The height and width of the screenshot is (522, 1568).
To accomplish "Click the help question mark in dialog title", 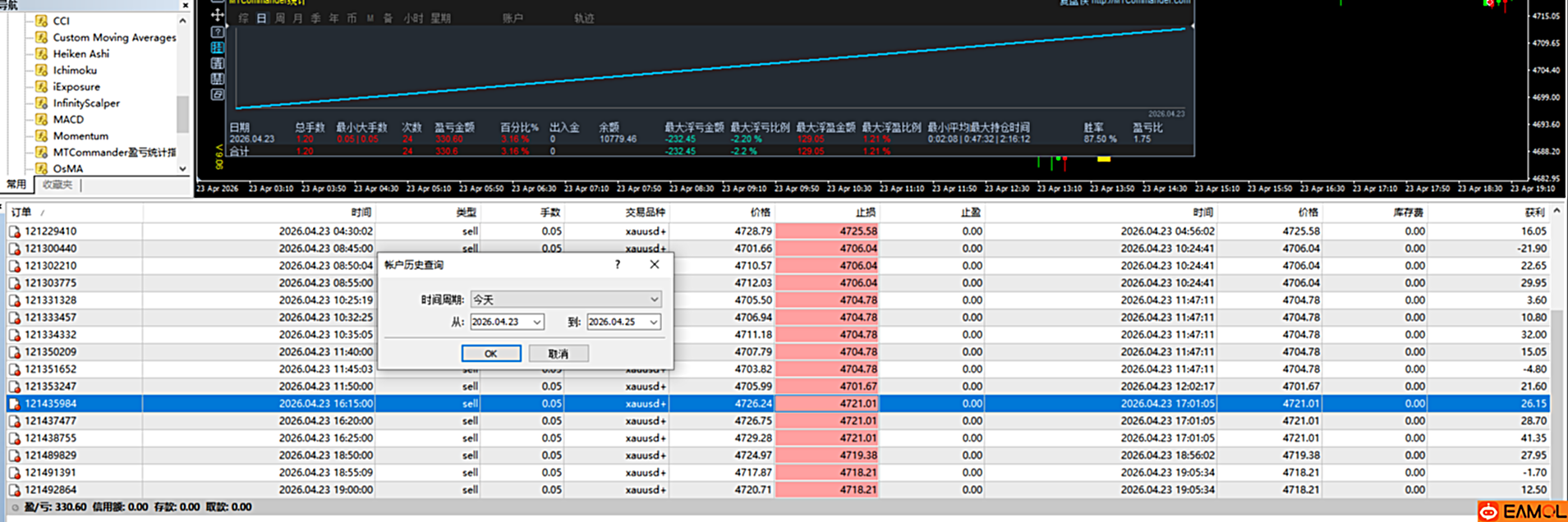I will click(618, 264).
